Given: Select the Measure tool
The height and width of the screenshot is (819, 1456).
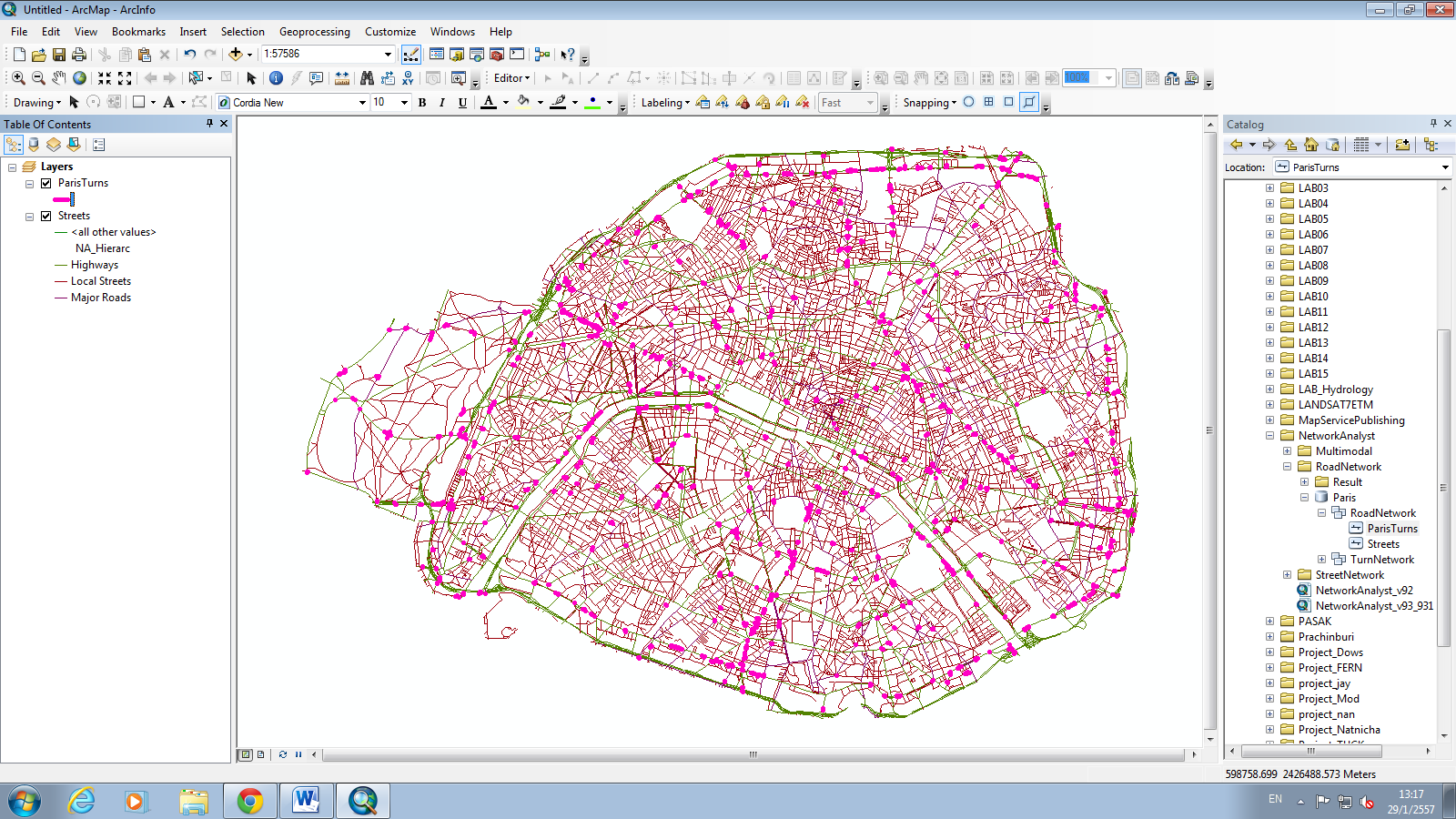Looking at the screenshot, I should (341, 78).
